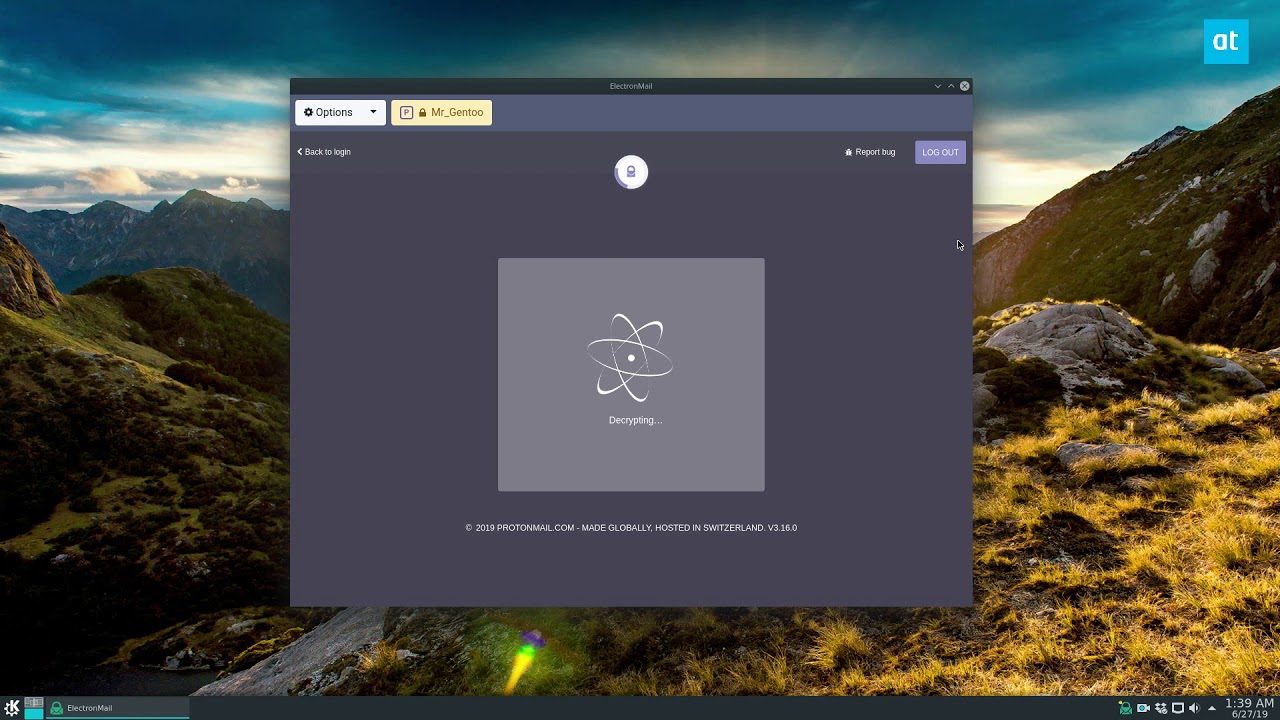Minimize the ElectronMail window
Image resolution: width=1280 pixels, height=720 pixels.
(938, 86)
